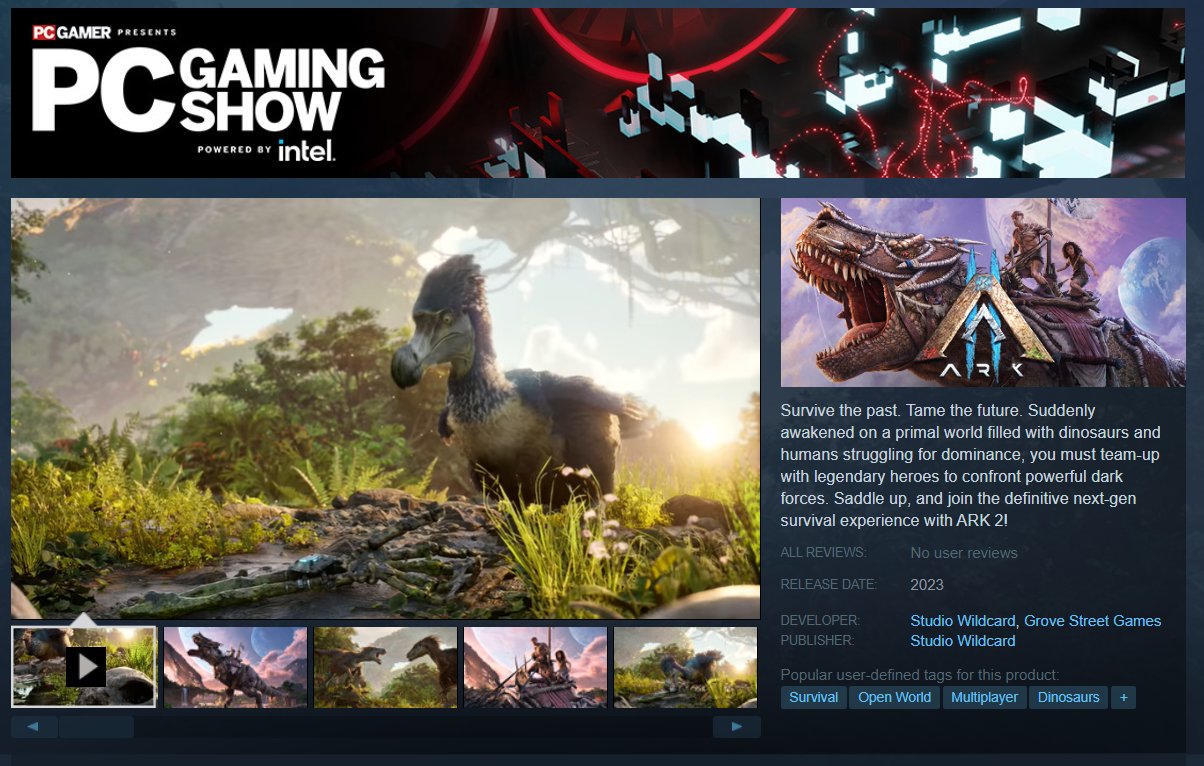The image size is (1204, 766).
Task: Click the release date value '2023'
Action: click(927, 585)
